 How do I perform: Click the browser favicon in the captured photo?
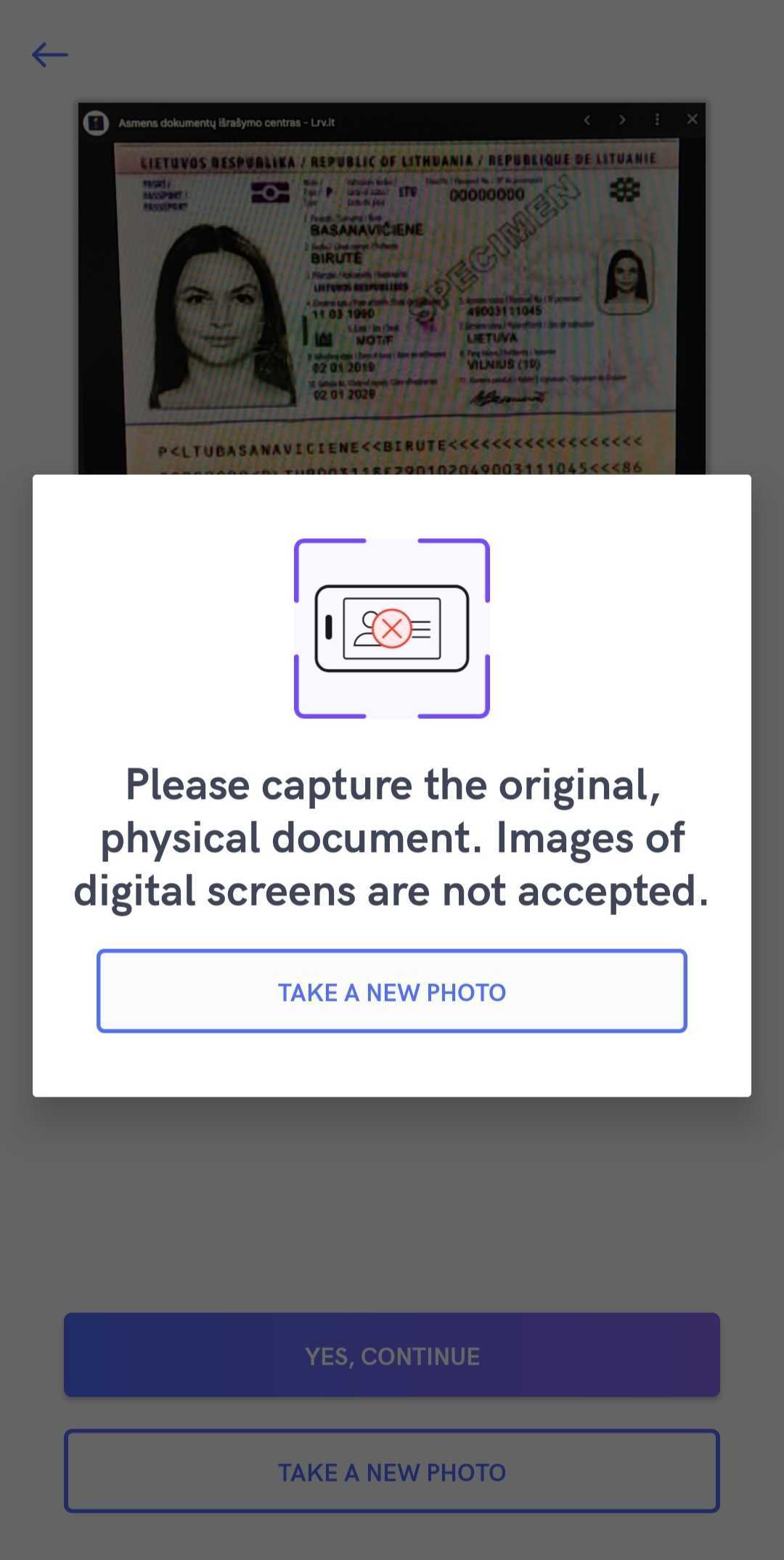pyautogui.click(x=96, y=123)
